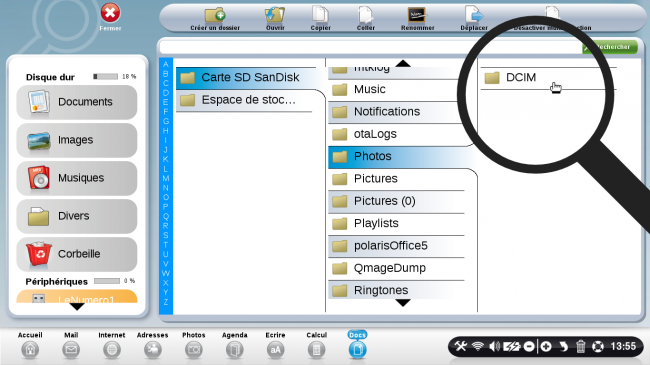650x365 pixels.
Task: Open the Images category
Action: [77, 140]
